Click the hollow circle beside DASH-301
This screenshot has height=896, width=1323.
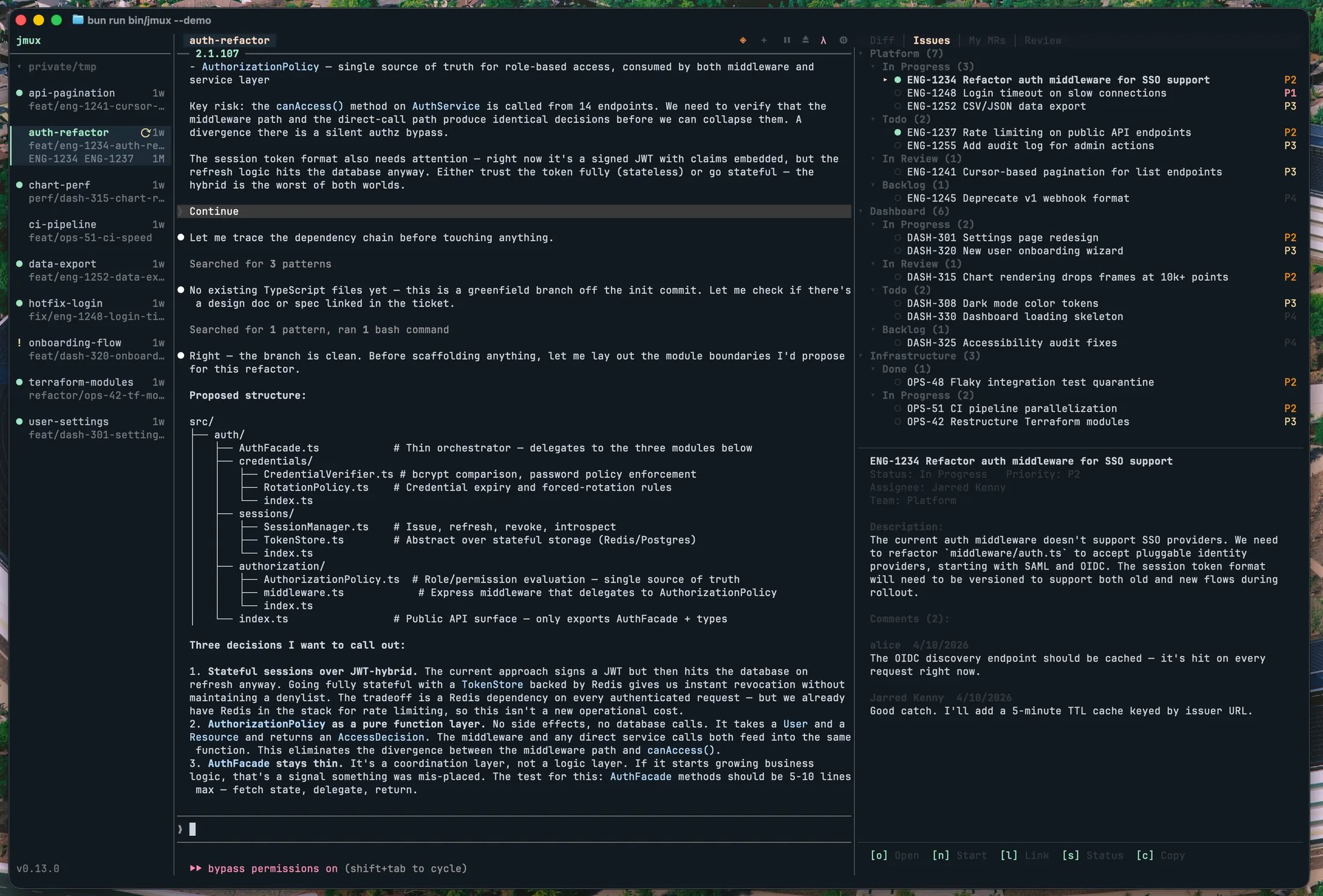click(898, 238)
